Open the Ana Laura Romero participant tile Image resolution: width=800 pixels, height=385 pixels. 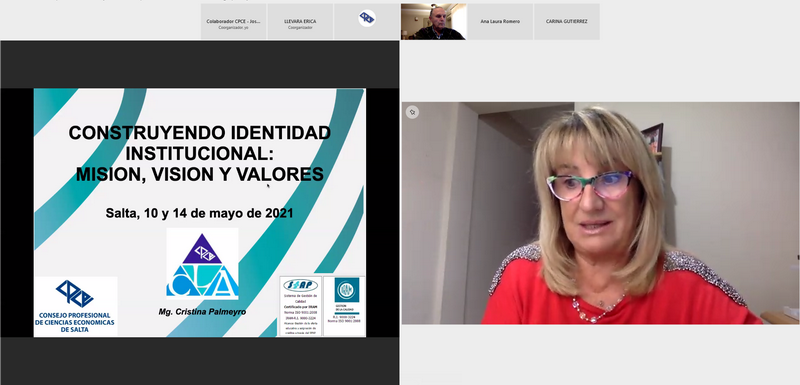[500, 21]
